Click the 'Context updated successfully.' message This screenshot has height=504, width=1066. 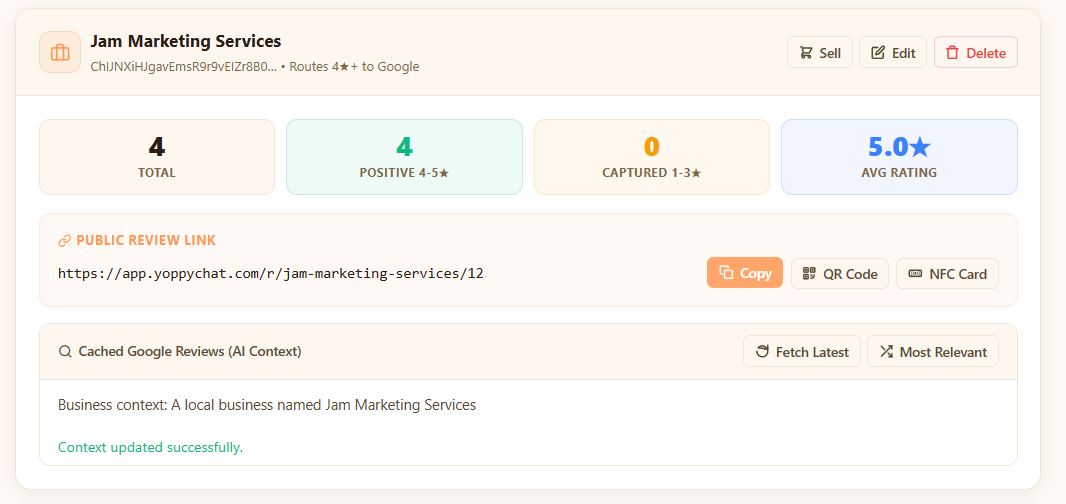(x=150, y=448)
